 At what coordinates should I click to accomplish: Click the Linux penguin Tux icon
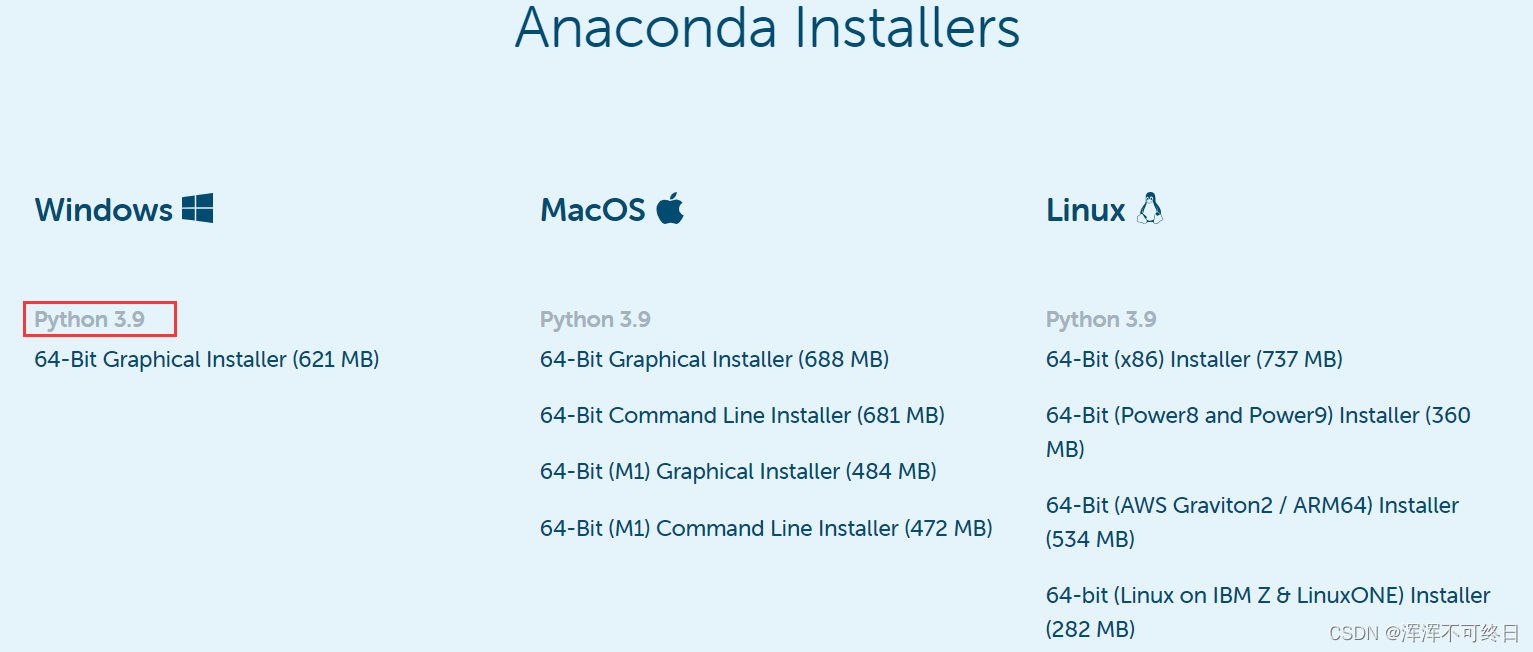point(1152,207)
